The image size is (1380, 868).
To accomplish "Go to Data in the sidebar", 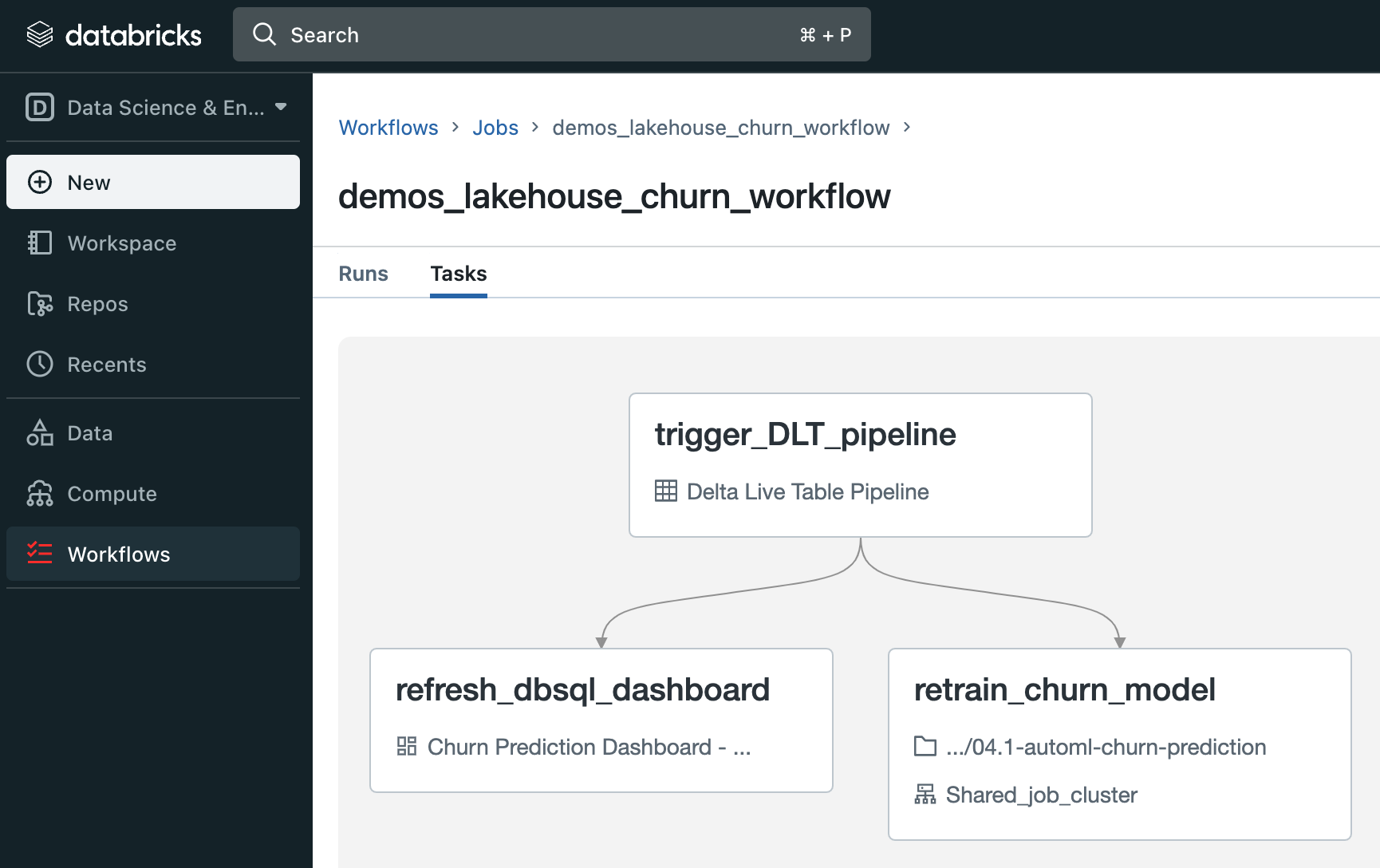I will tap(153, 432).
